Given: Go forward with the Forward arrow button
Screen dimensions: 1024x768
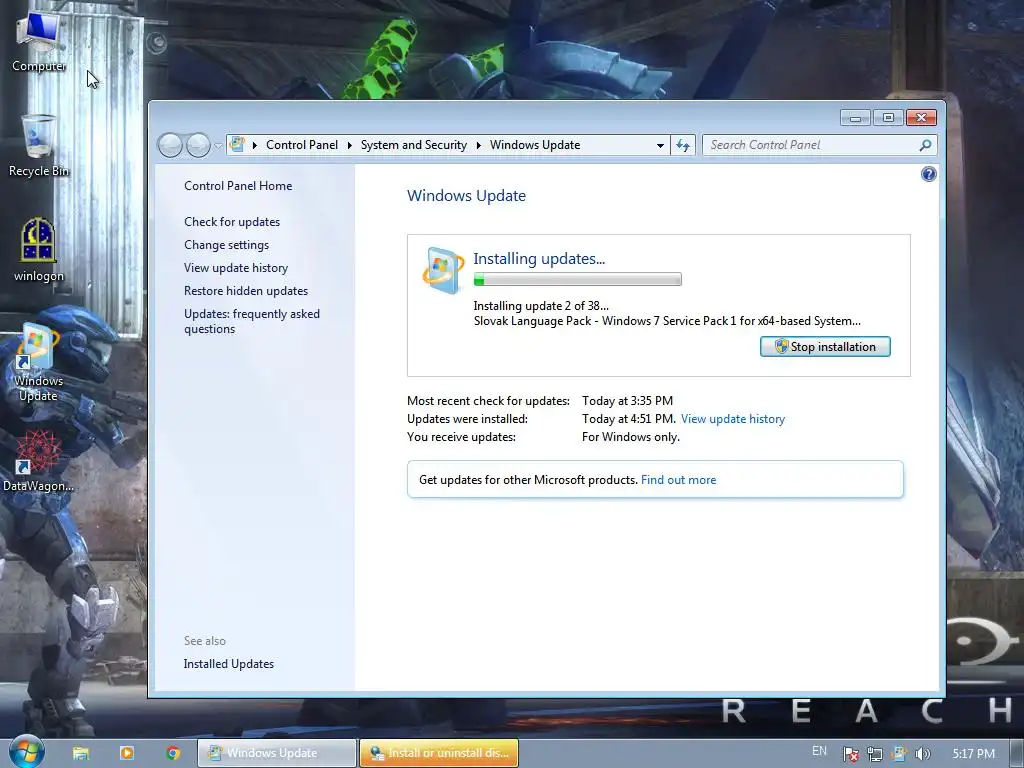Looking at the screenshot, I should [198, 145].
